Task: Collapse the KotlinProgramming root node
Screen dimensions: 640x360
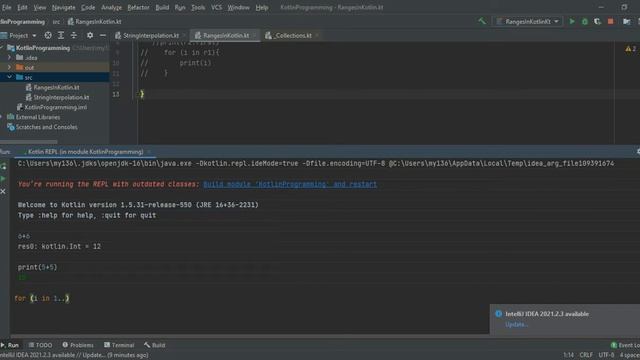Action: tap(2, 48)
